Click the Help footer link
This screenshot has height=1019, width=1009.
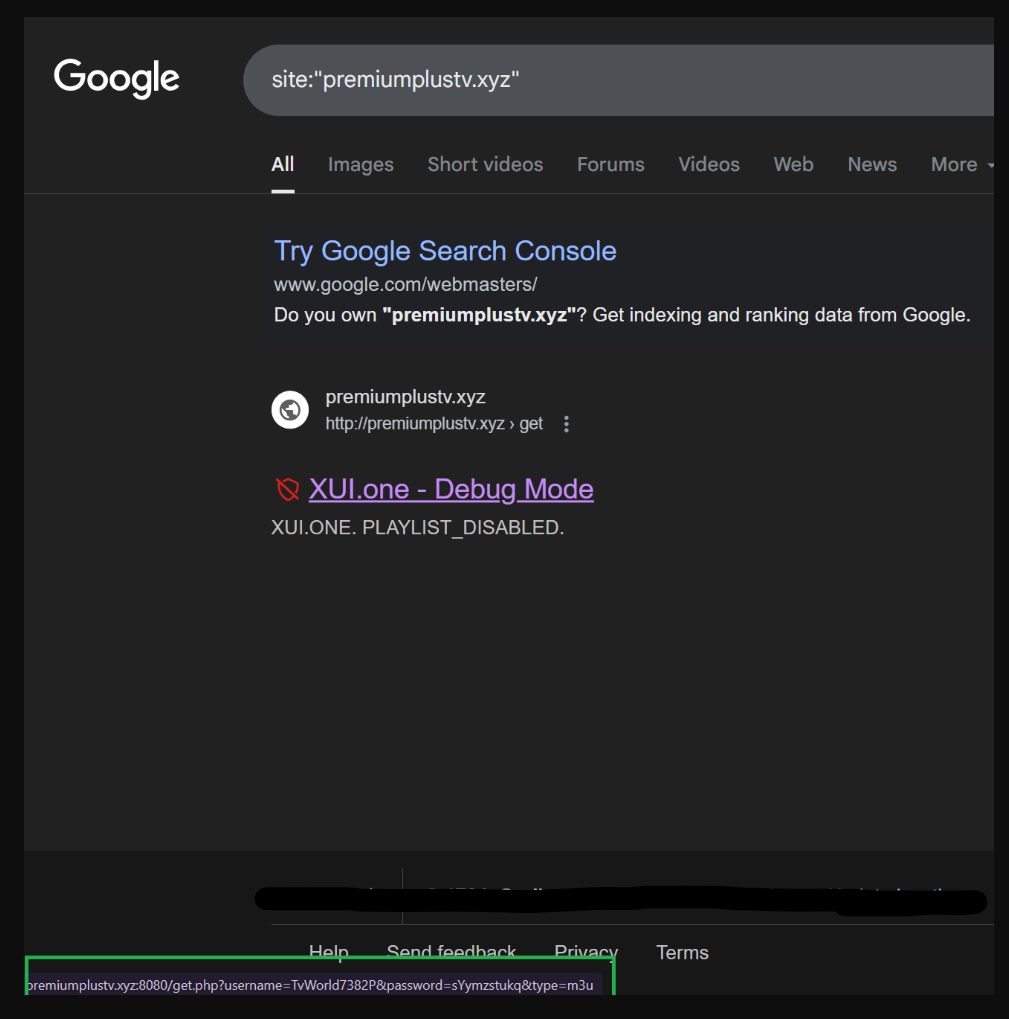click(x=329, y=951)
